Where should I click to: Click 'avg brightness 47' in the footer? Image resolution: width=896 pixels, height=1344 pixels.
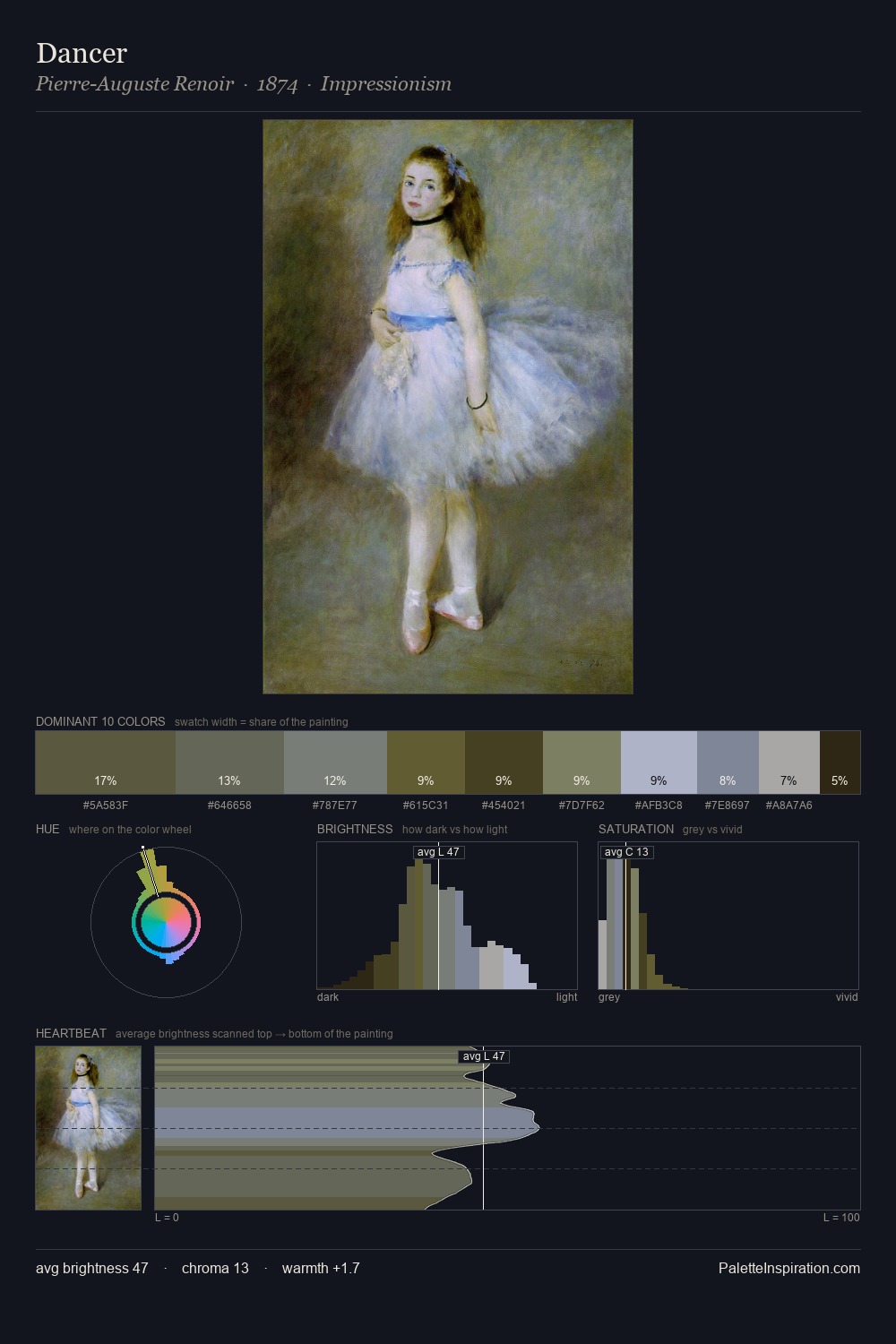coord(92,1269)
